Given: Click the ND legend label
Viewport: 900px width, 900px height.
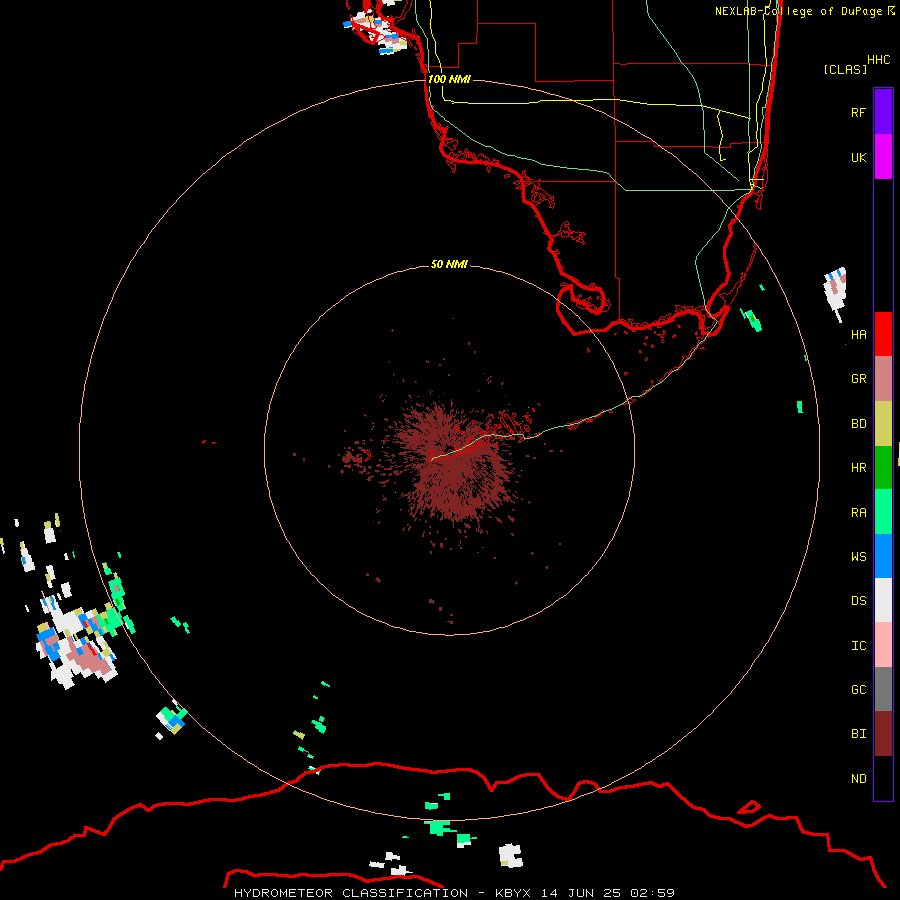Looking at the screenshot, I should point(858,779).
